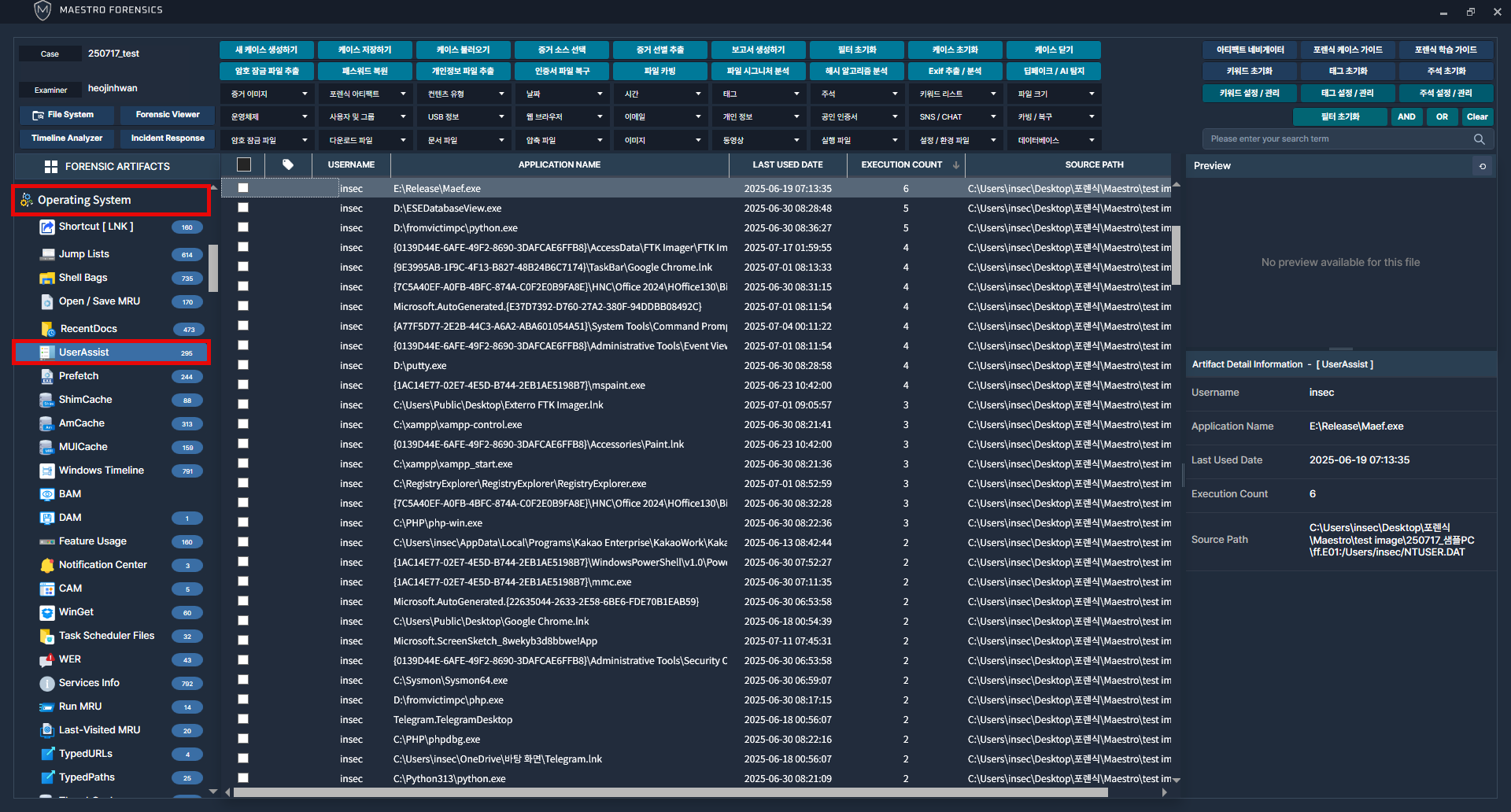Click the Feature Usage icon
Image resolution: width=1511 pixels, height=812 pixels.
pyautogui.click(x=47, y=541)
